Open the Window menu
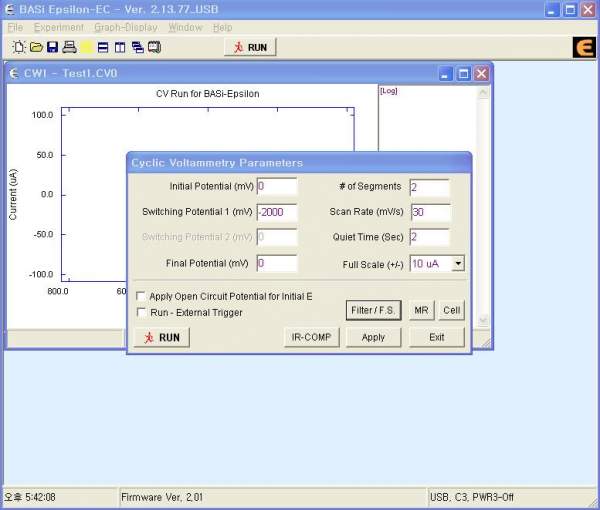The width and height of the screenshot is (600, 510). pyautogui.click(x=185, y=28)
